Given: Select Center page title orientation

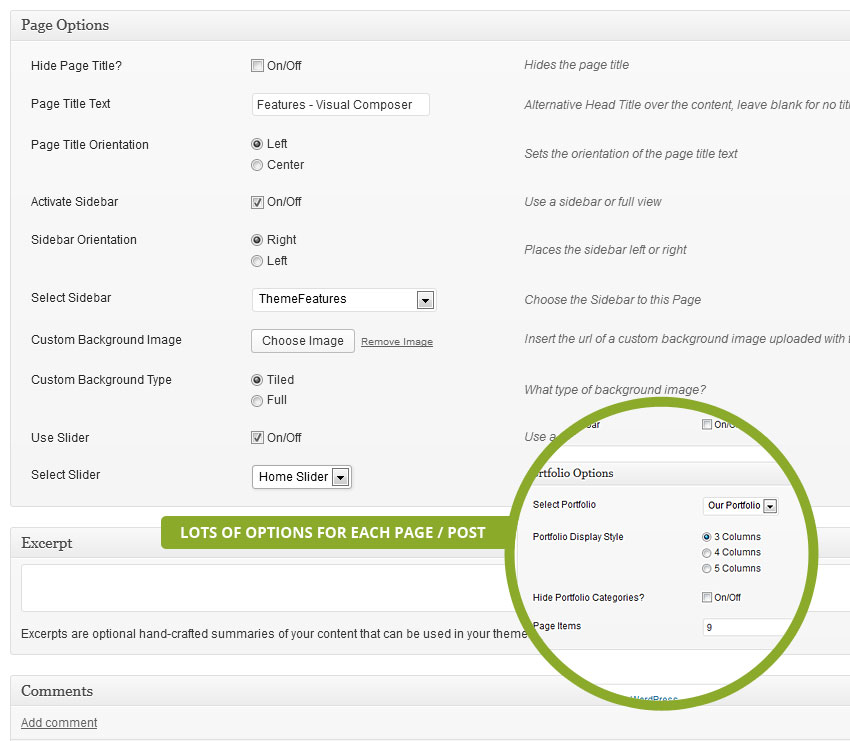Looking at the screenshot, I should 257,165.
